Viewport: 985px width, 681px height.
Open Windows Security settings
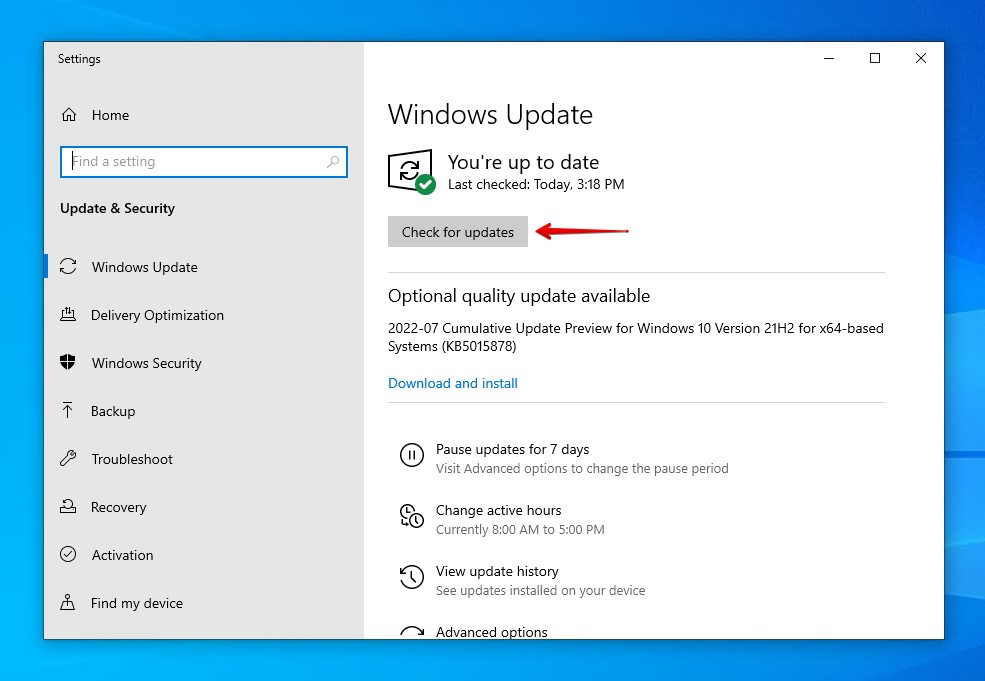[x=145, y=363]
